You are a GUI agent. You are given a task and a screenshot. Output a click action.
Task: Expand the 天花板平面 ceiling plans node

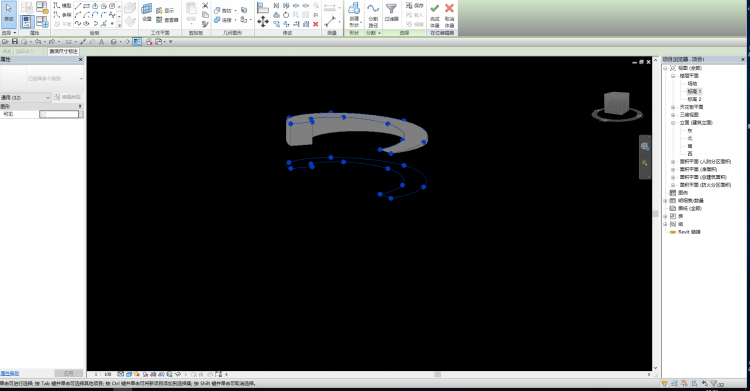tap(673, 107)
